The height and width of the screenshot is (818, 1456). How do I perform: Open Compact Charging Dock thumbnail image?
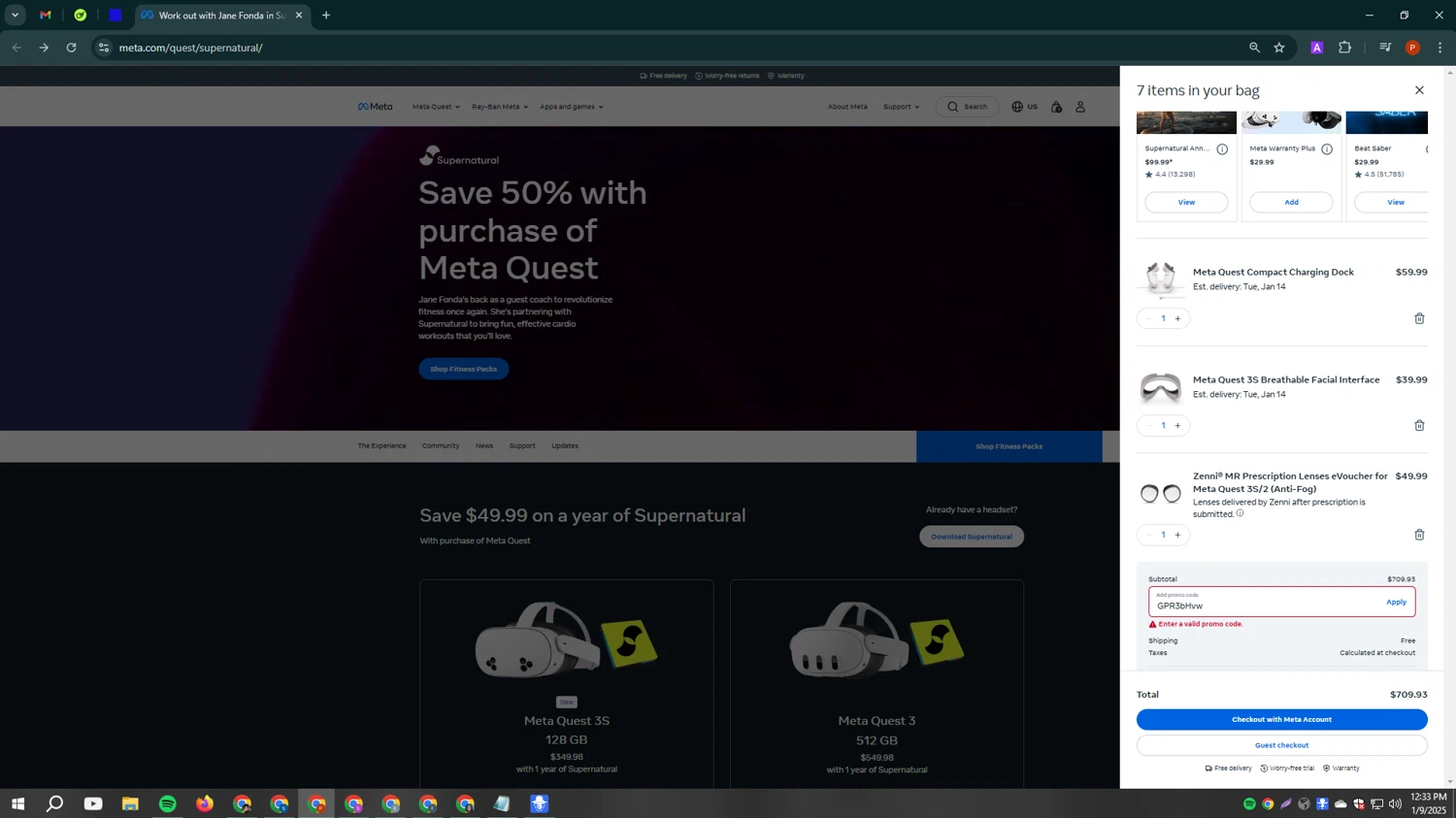(x=1161, y=279)
